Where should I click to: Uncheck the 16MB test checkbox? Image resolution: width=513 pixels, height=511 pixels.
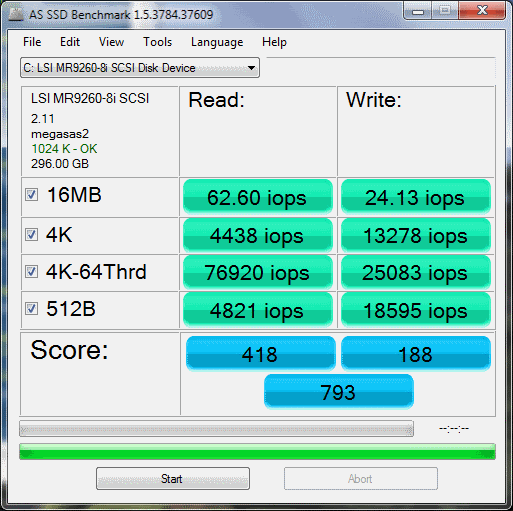(31, 195)
